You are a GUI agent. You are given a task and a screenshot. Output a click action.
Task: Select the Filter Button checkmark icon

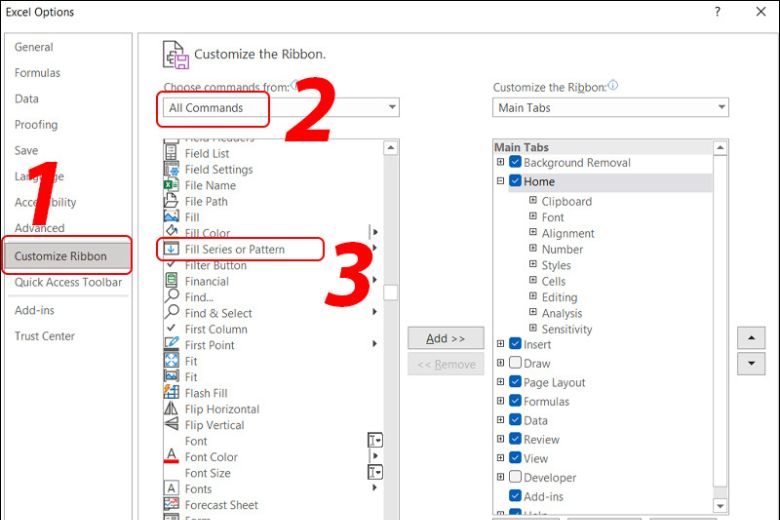pyautogui.click(x=171, y=264)
